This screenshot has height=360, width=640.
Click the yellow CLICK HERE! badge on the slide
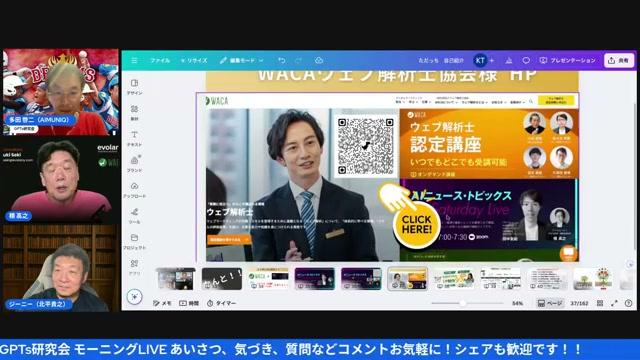tap(416, 225)
